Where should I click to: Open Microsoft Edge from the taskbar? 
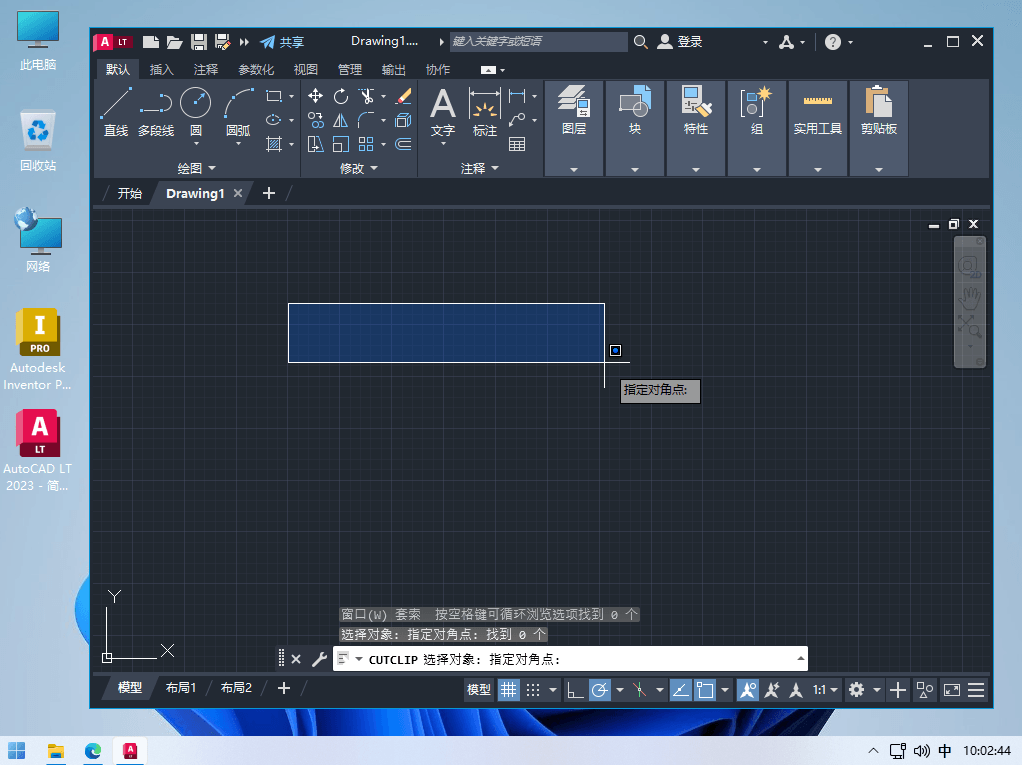tap(93, 751)
